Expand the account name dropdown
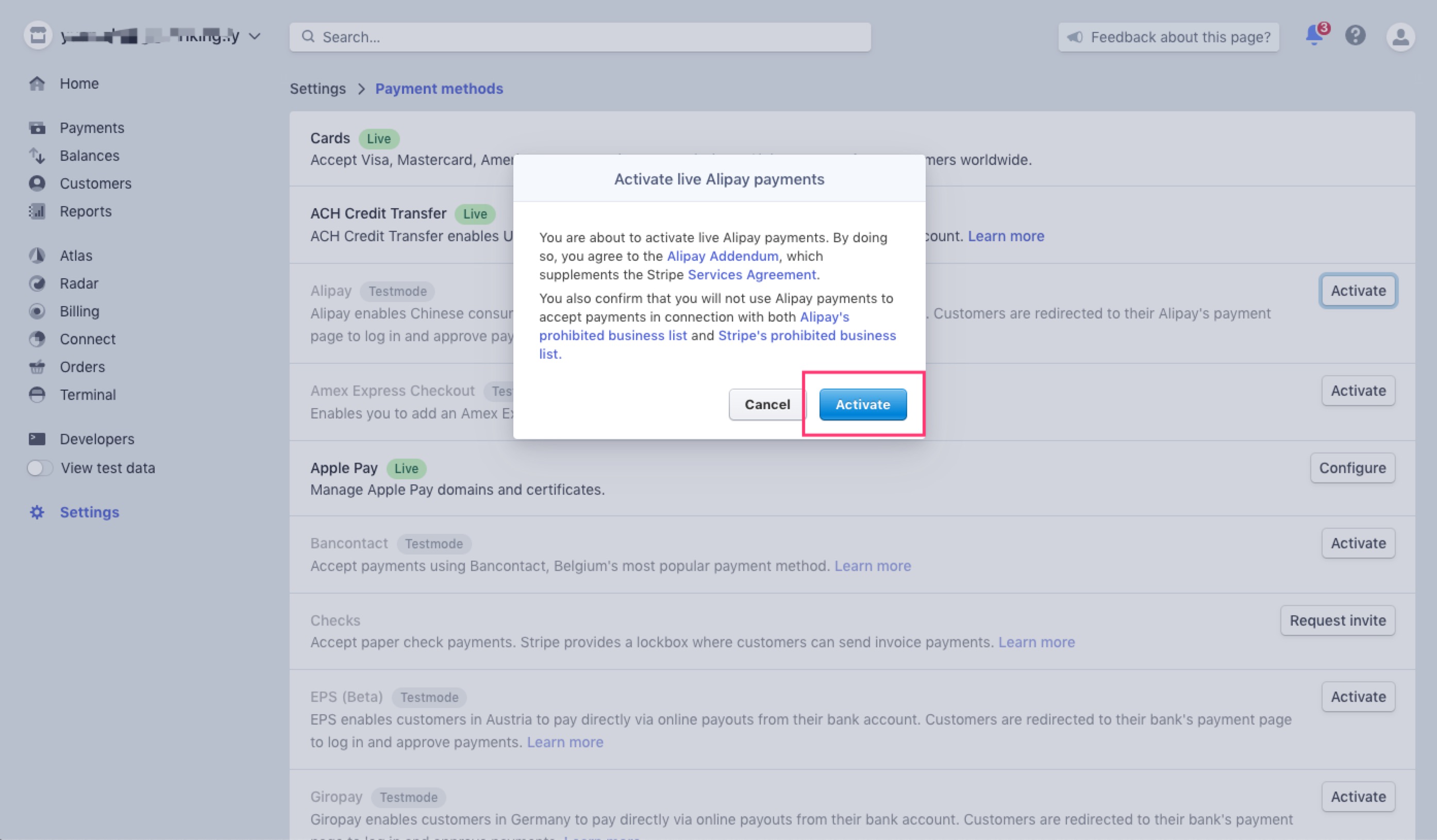Image resolution: width=1437 pixels, height=840 pixels. point(255,37)
